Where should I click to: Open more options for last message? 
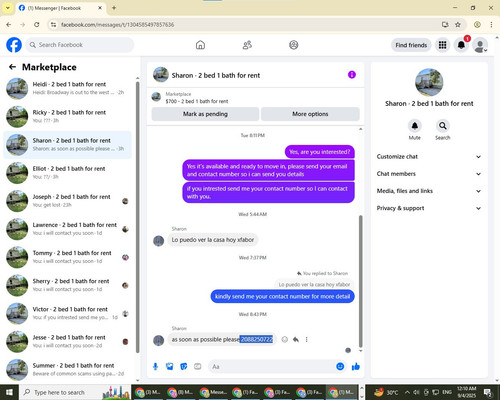click(x=306, y=340)
